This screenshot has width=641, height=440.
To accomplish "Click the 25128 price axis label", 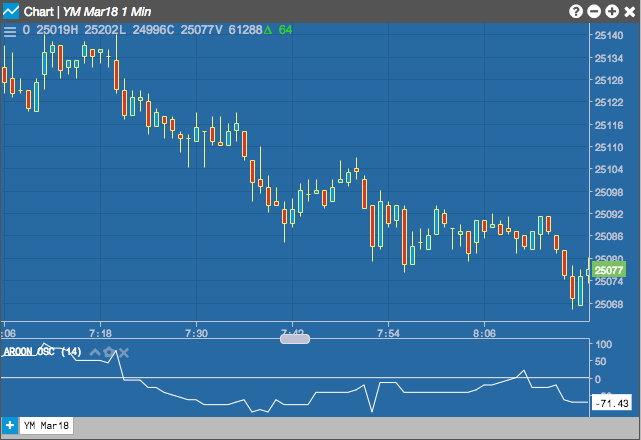I will click(609, 81).
